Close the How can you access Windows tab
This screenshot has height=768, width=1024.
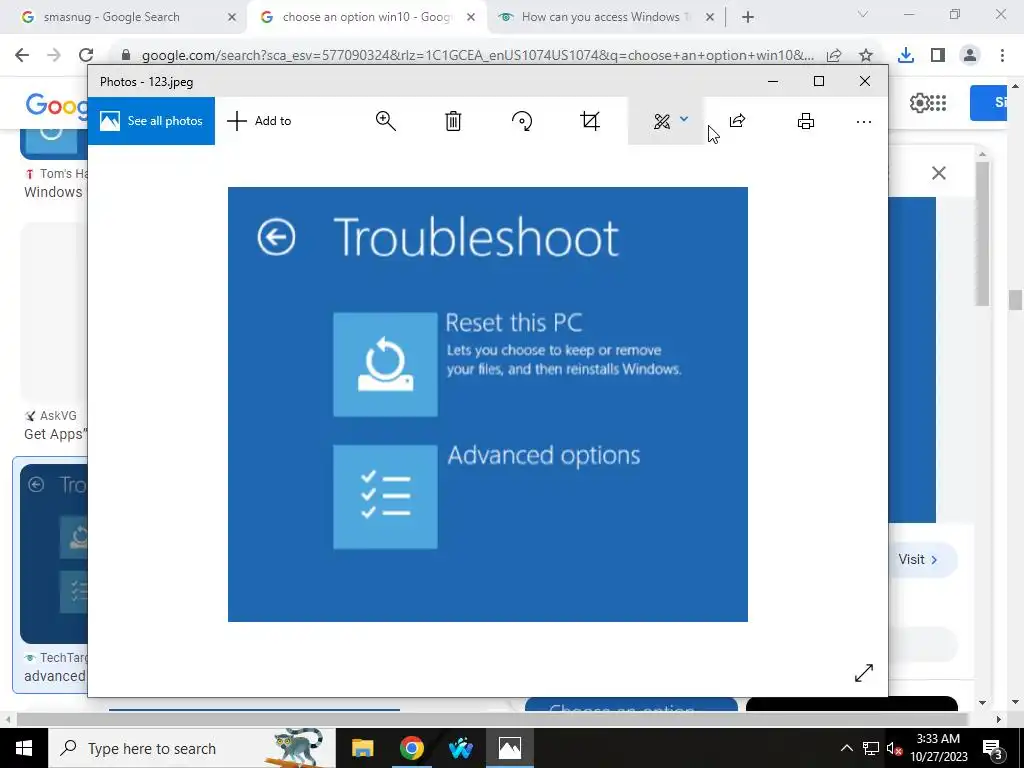coord(710,18)
